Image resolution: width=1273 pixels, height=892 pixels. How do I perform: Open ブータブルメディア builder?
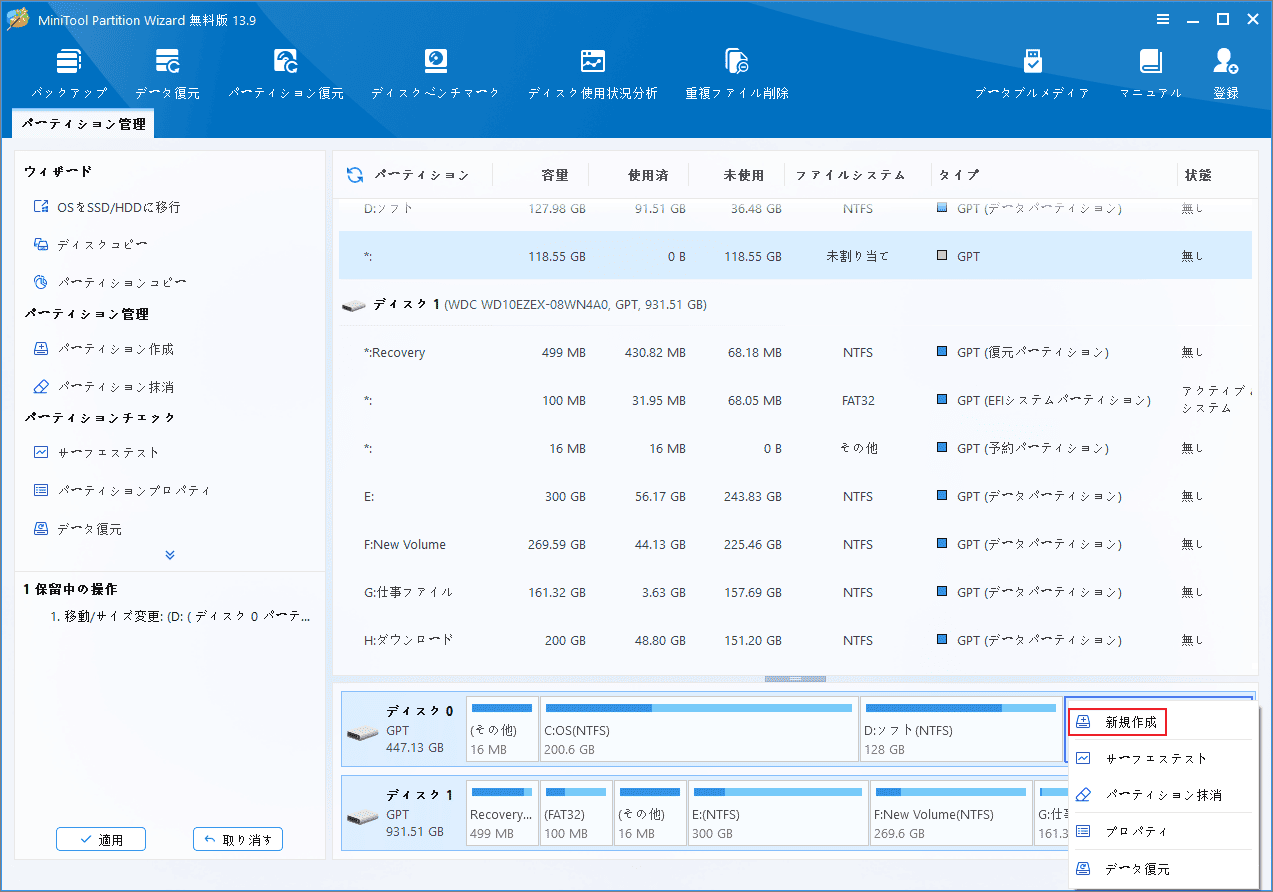point(1032,73)
